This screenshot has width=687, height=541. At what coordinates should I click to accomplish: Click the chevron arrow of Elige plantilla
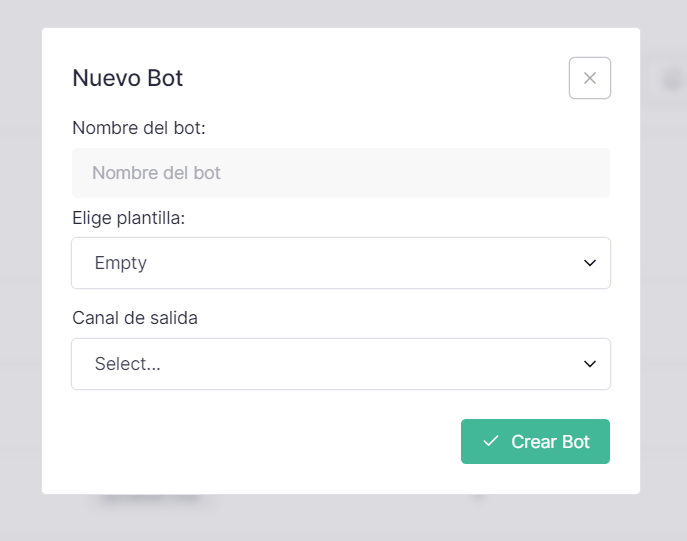click(590, 263)
